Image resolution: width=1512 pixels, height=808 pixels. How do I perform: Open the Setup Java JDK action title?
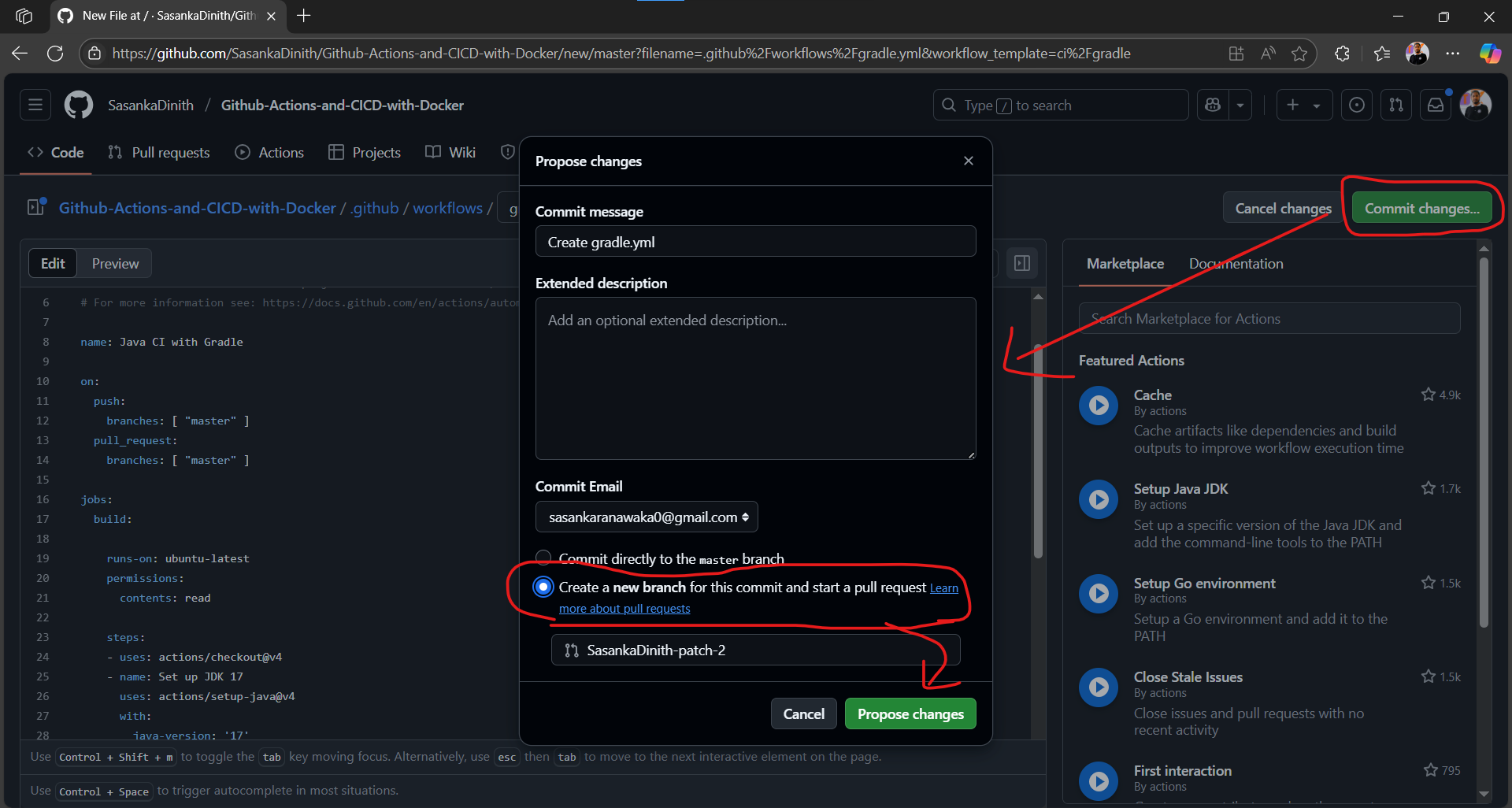click(1180, 488)
